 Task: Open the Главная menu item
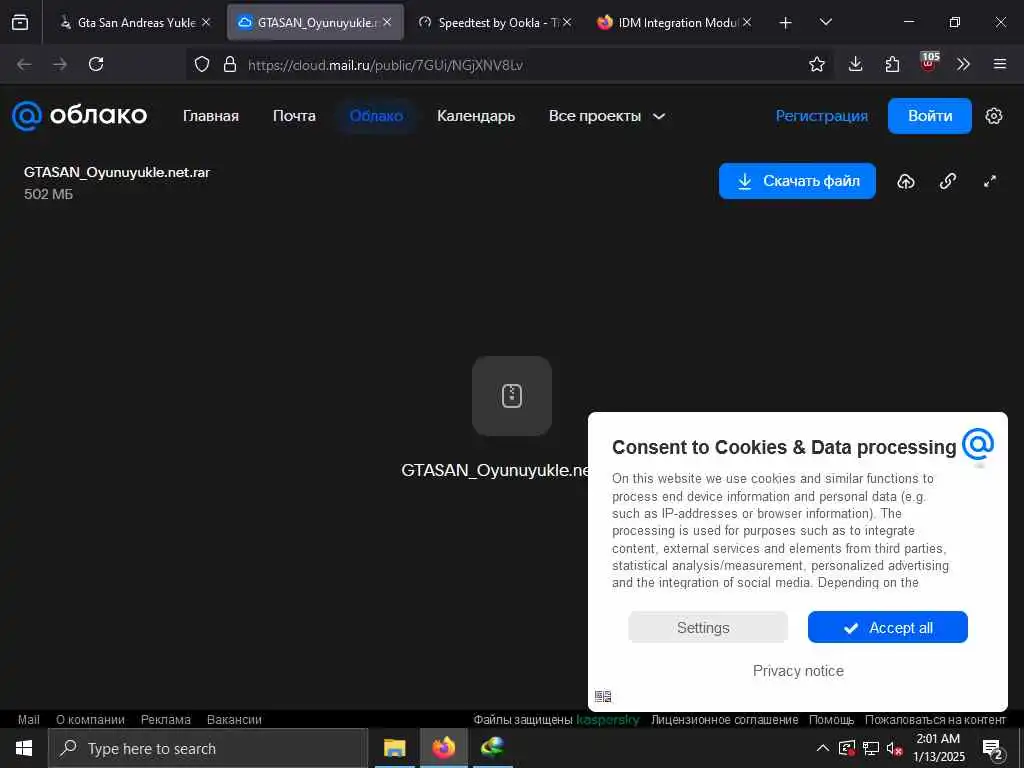click(x=211, y=116)
